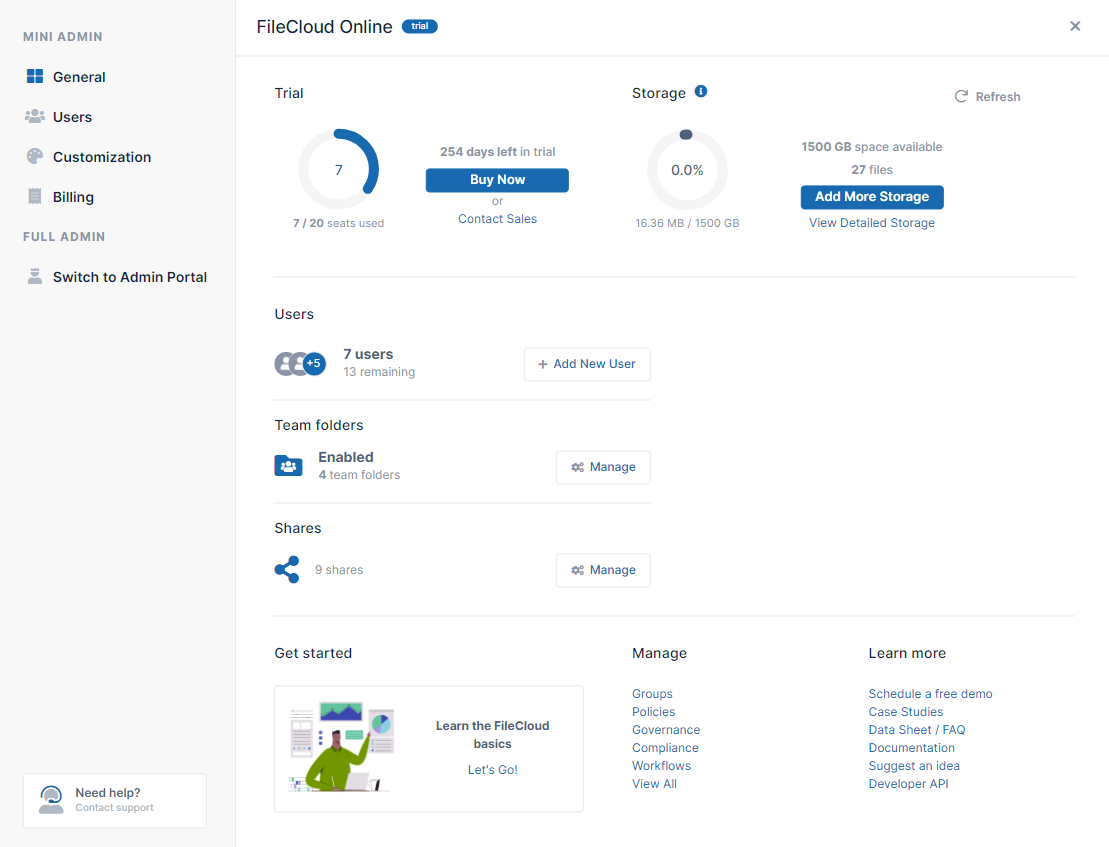Open the Governance management link
The image size is (1109, 847).
pyautogui.click(x=666, y=730)
